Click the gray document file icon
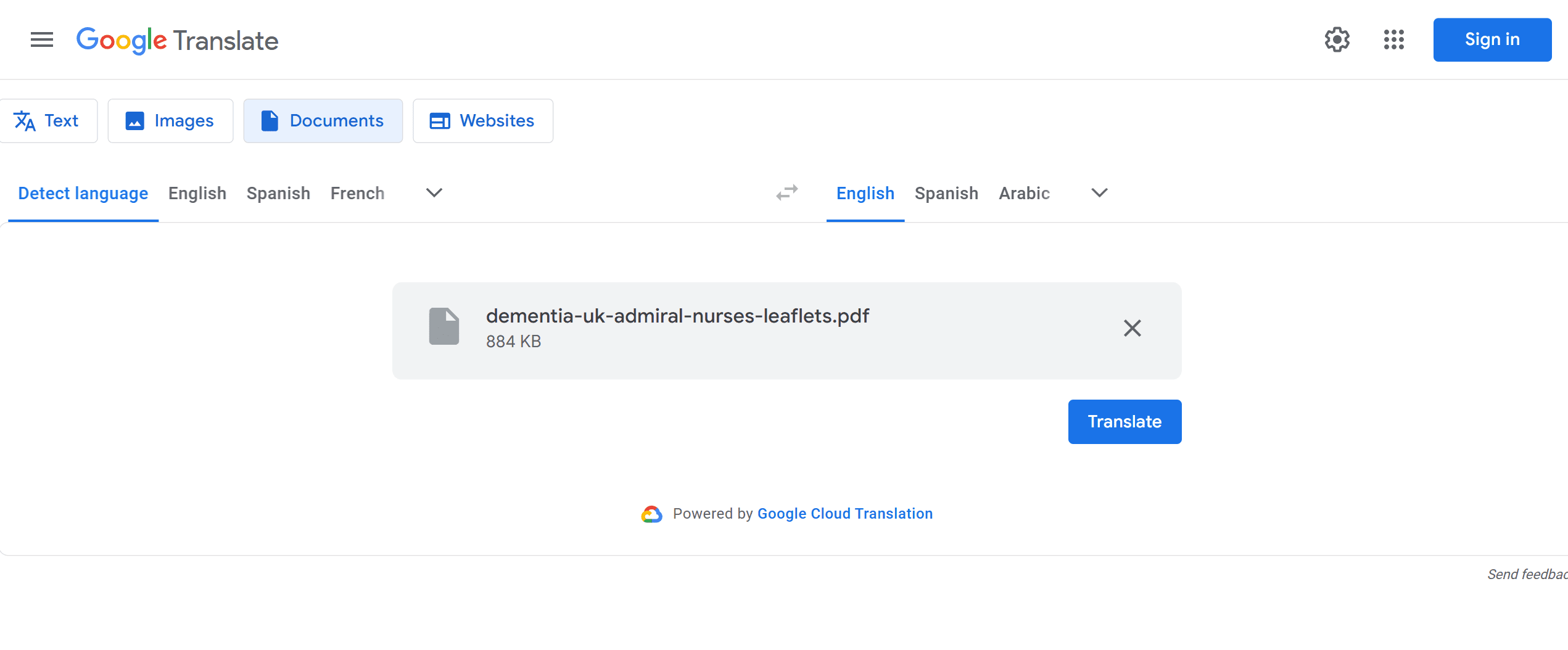The height and width of the screenshot is (650, 1568). coord(444,326)
